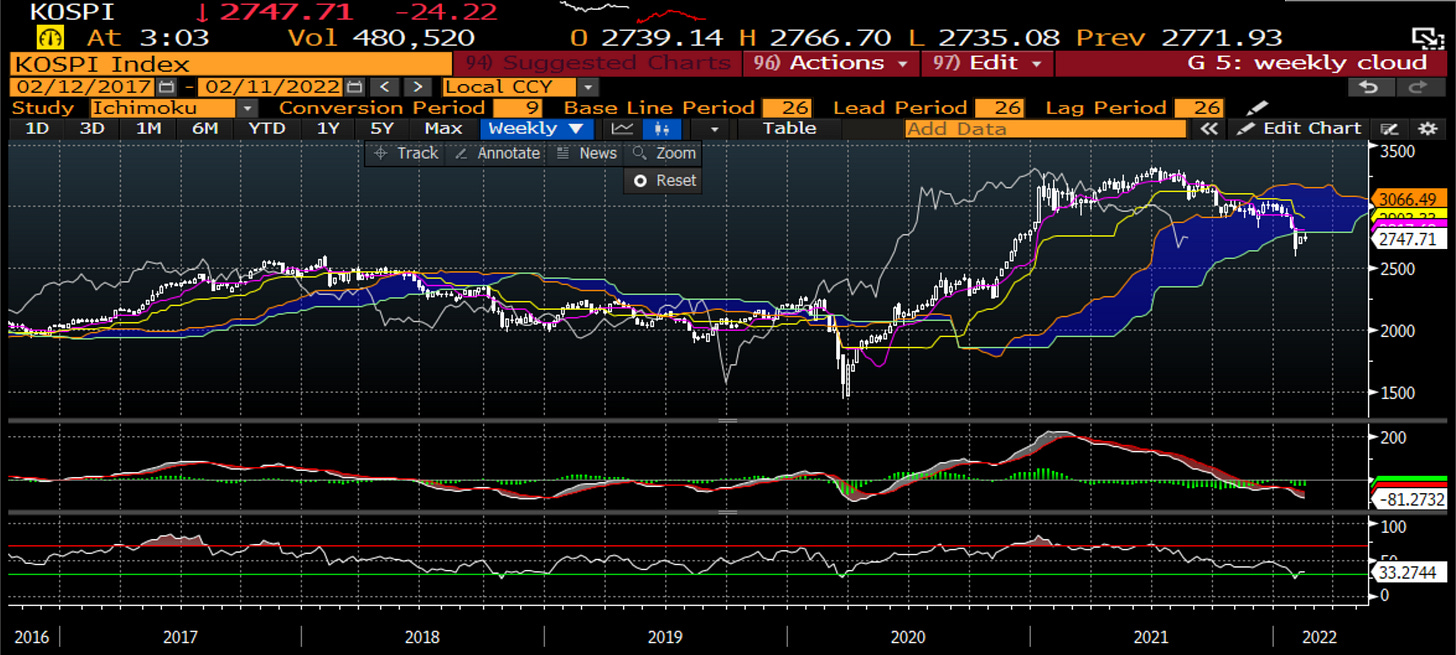Open the end date calendar picker

click(x=356, y=87)
